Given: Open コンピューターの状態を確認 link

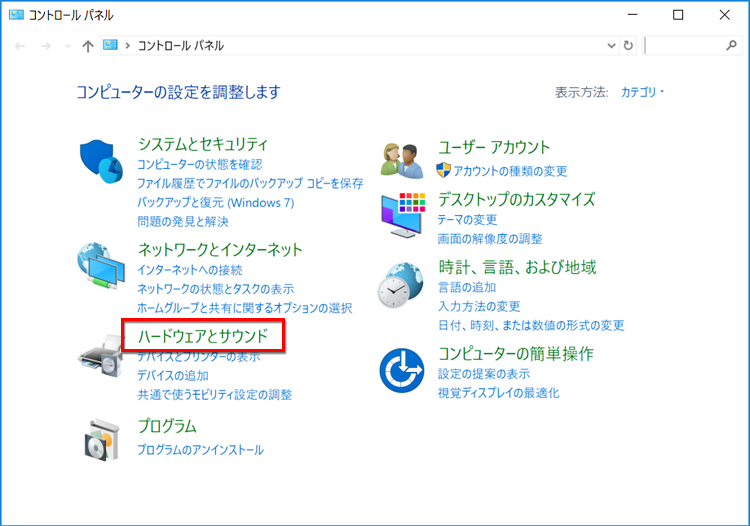Looking at the screenshot, I should point(200,164).
